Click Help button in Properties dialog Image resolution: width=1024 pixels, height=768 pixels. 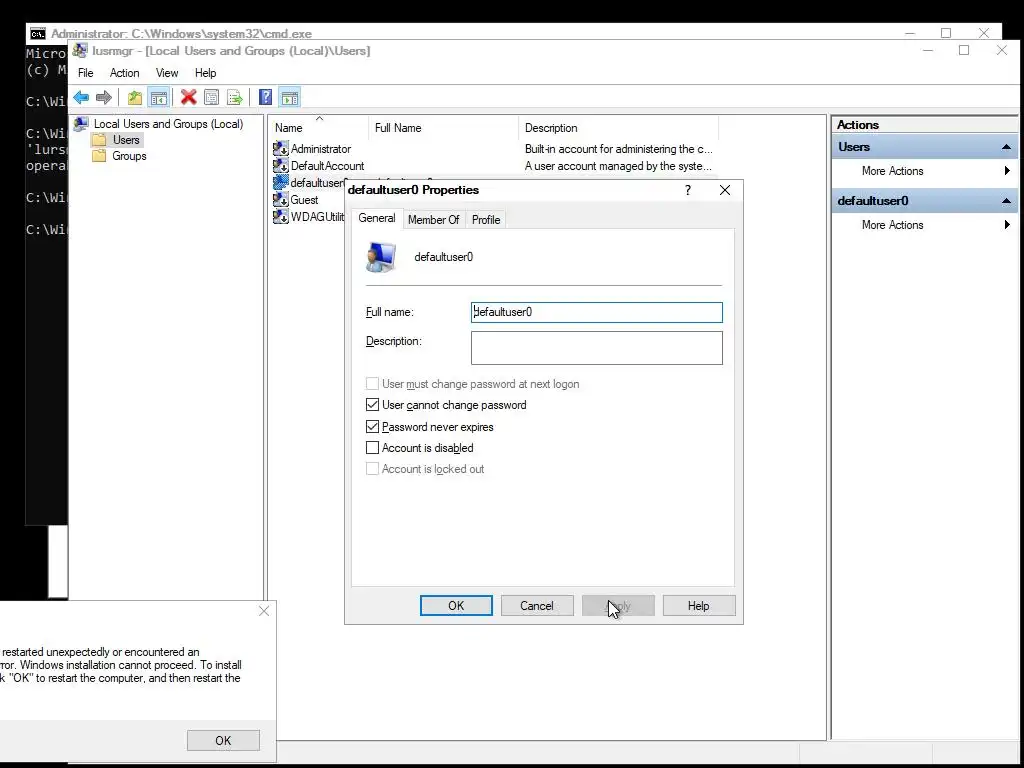[x=699, y=606]
